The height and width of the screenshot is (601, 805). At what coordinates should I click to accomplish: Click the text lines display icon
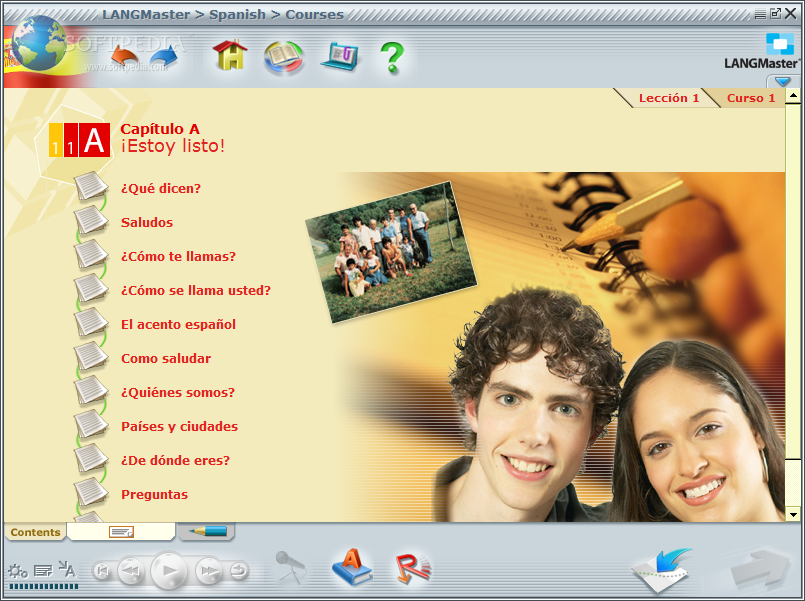coord(43,570)
